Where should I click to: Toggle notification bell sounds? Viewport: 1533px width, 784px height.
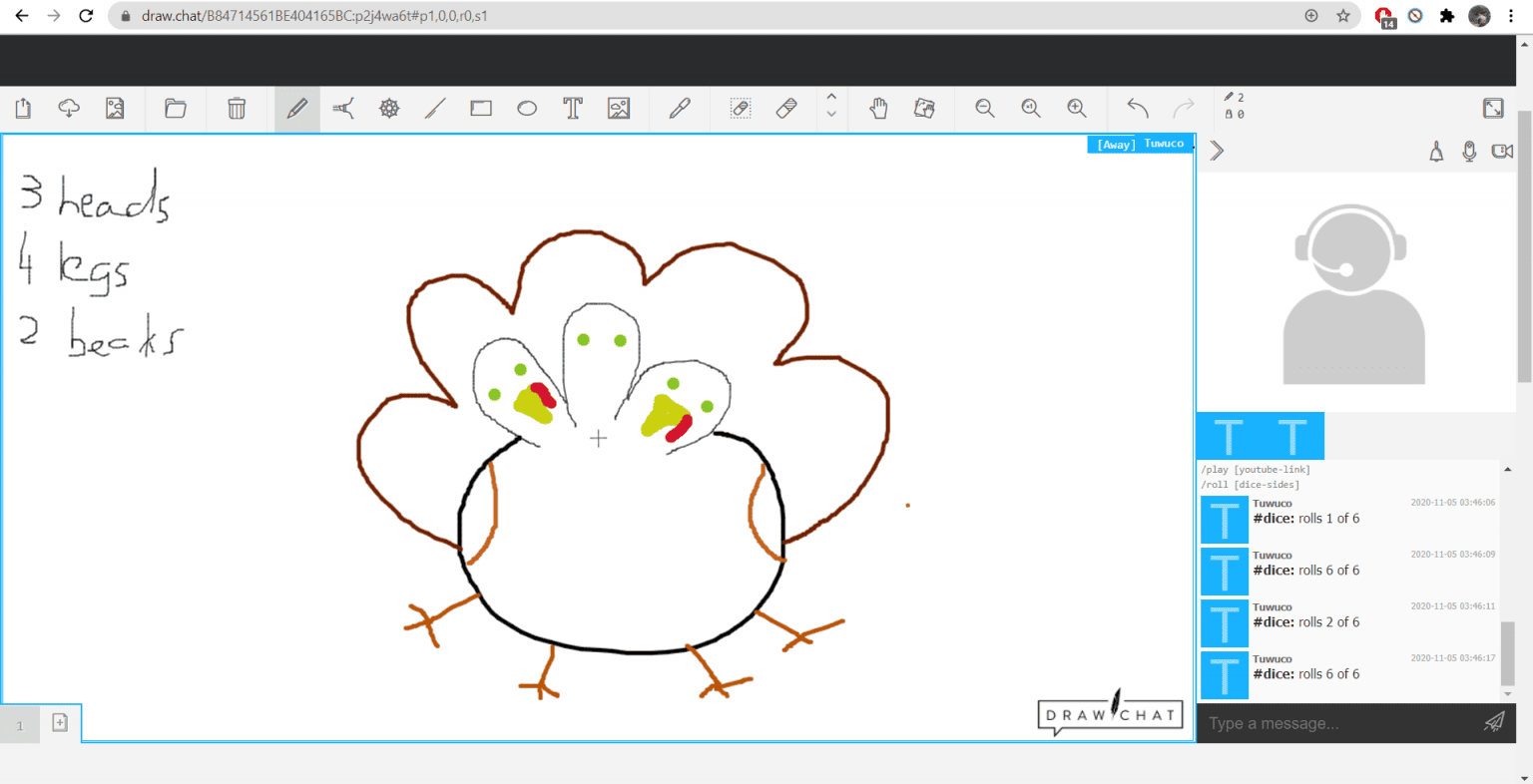(x=1435, y=152)
